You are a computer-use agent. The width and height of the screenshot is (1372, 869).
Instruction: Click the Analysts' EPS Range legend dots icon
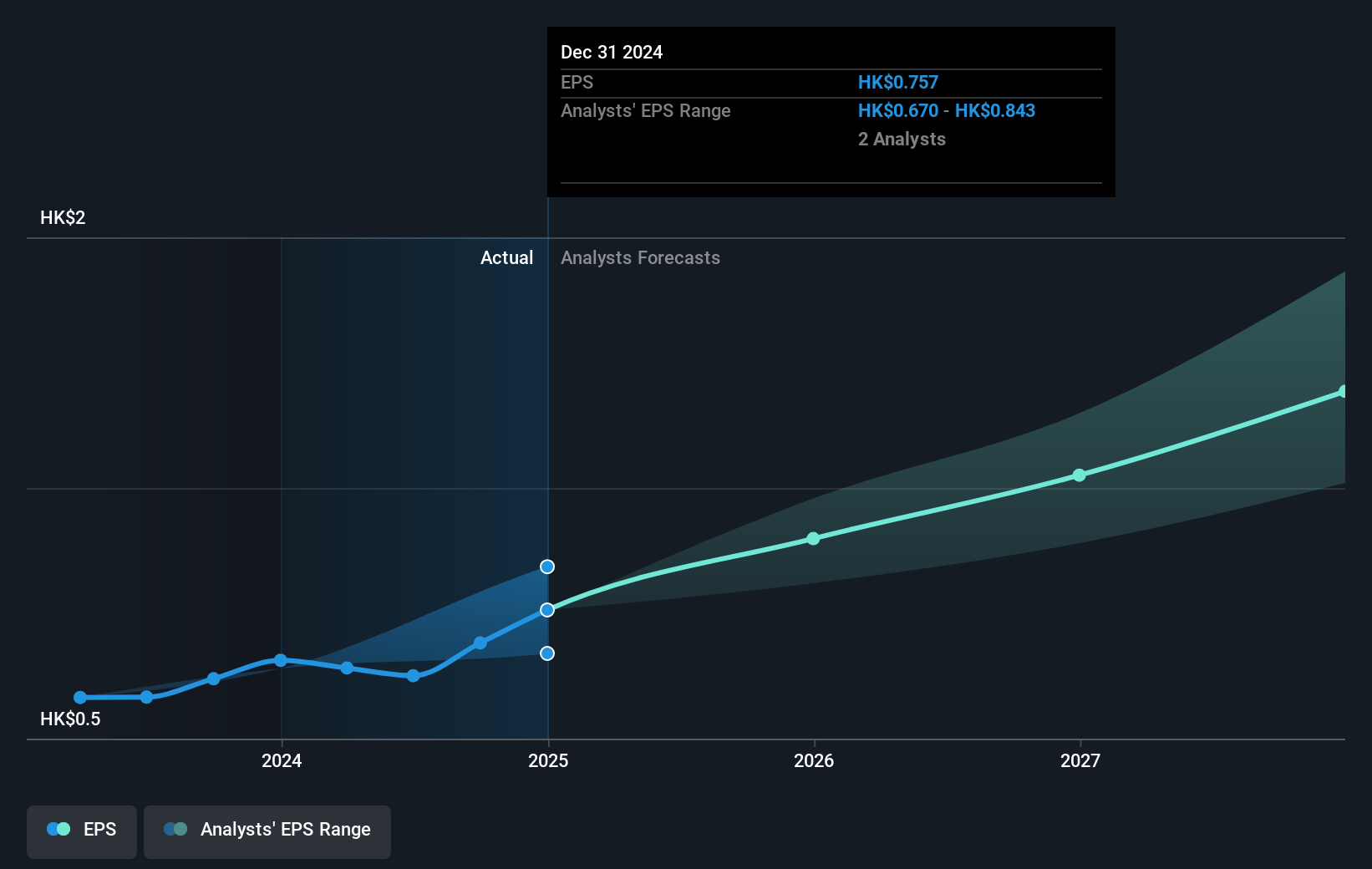click(x=175, y=829)
